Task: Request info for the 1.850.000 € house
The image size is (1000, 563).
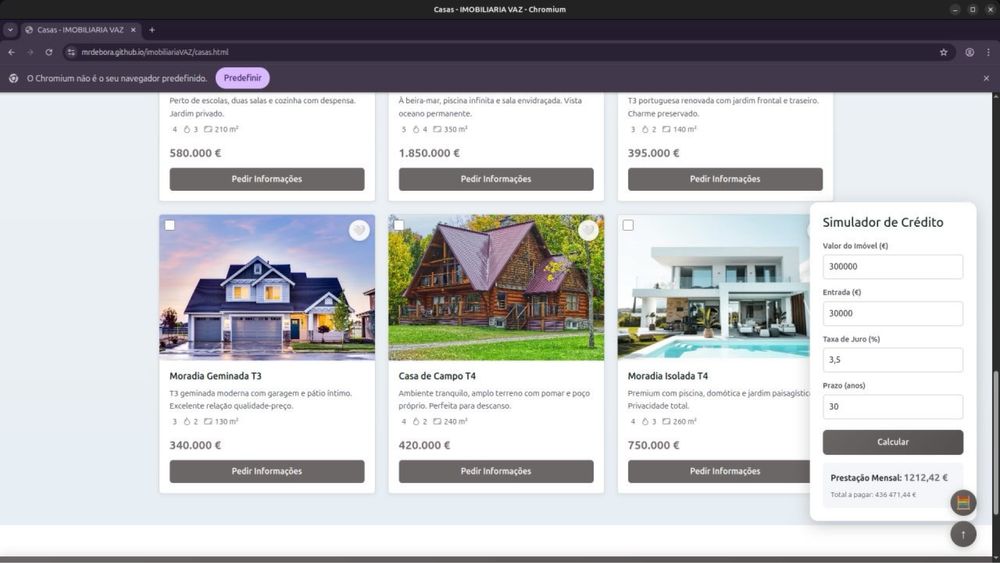Action: (496, 179)
